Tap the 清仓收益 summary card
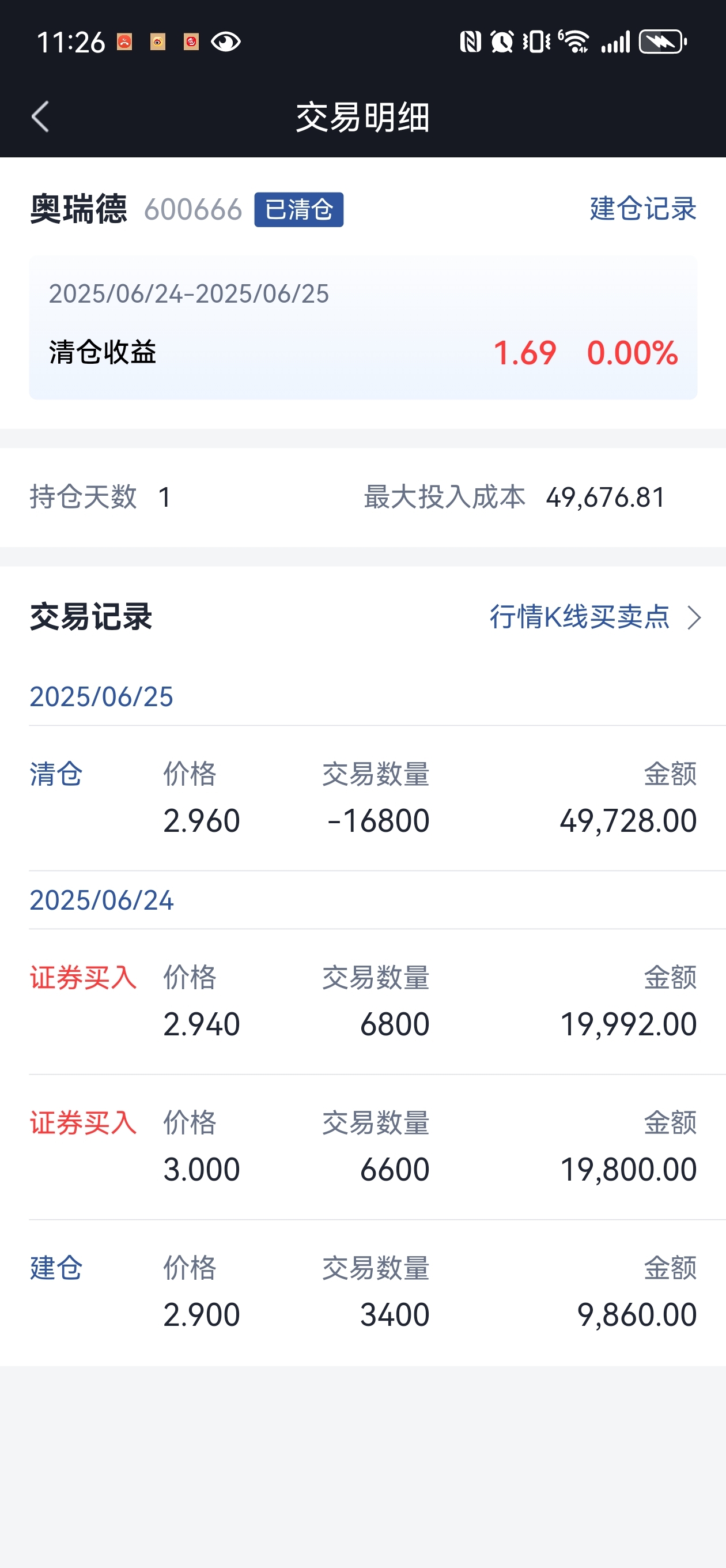Image resolution: width=726 pixels, height=1568 pixels. [364, 327]
